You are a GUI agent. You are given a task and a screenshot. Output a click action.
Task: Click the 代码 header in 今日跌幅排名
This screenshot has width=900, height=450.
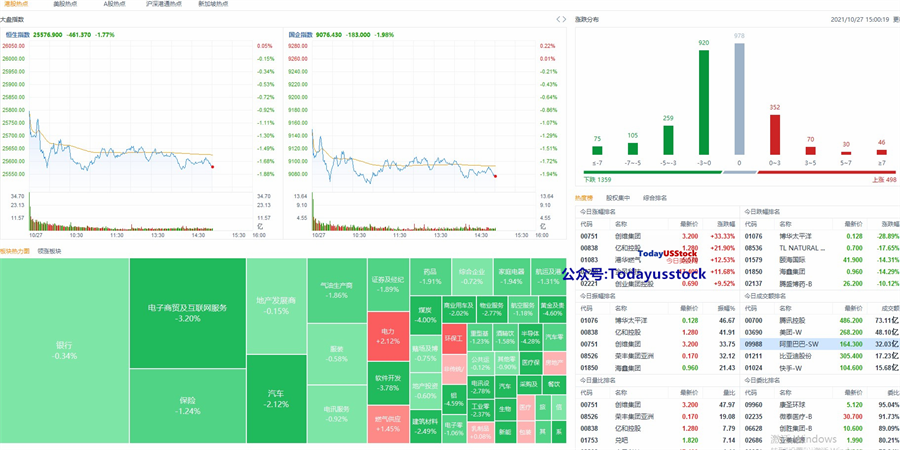click(x=751, y=224)
